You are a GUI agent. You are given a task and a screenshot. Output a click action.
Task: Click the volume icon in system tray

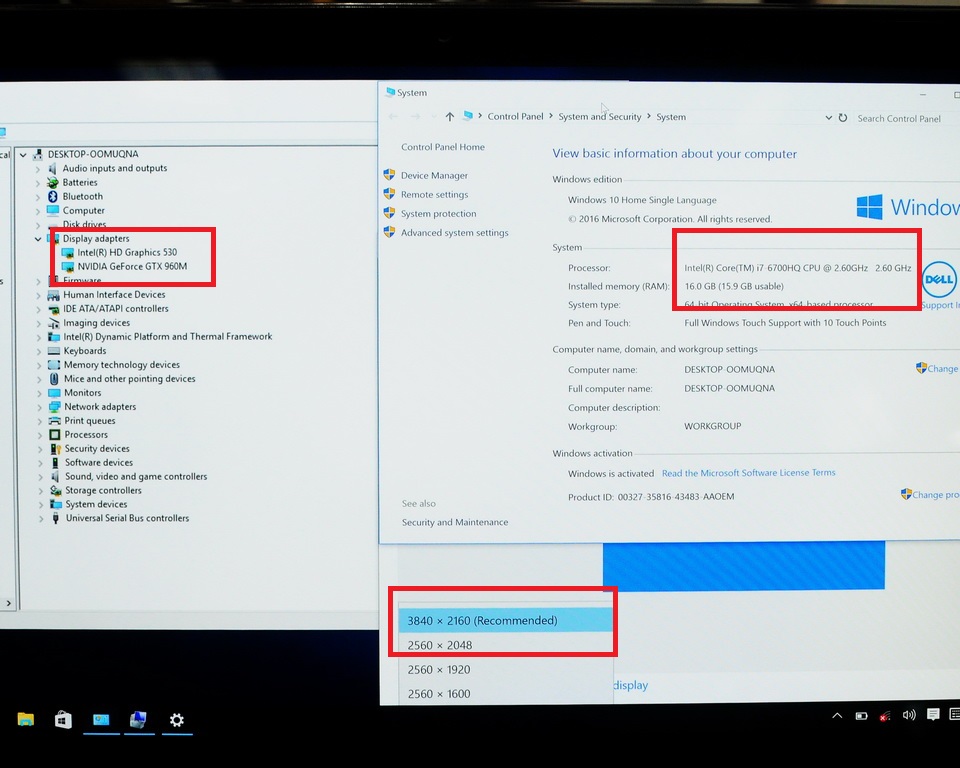(x=909, y=715)
